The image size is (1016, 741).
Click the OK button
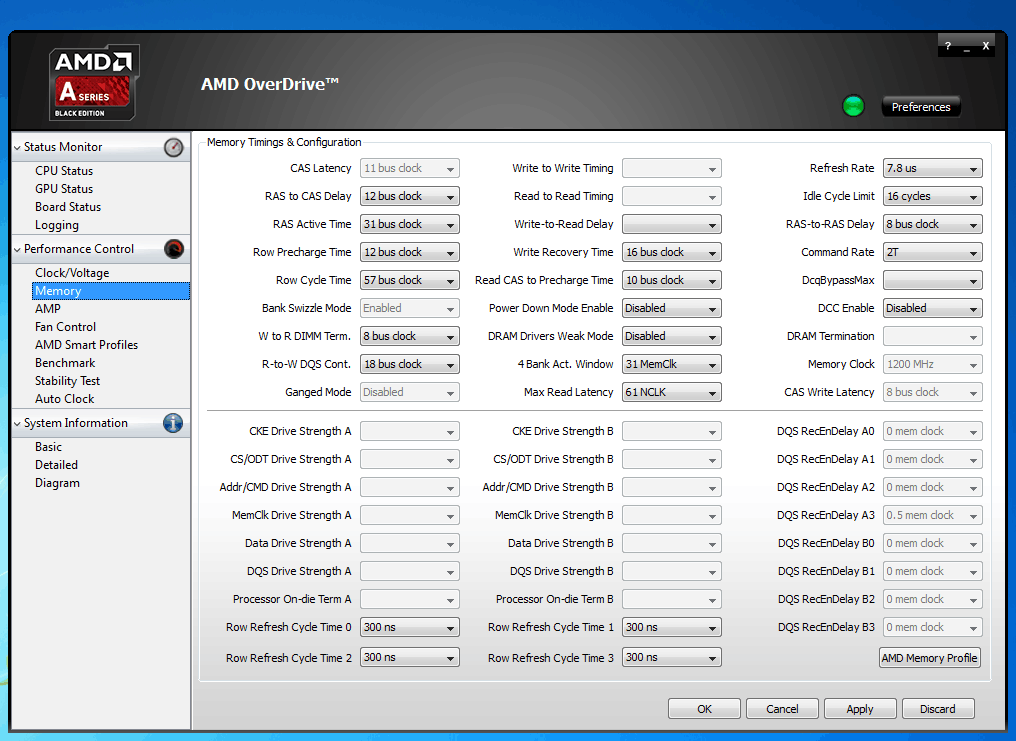pyautogui.click(x=704, y=709)
